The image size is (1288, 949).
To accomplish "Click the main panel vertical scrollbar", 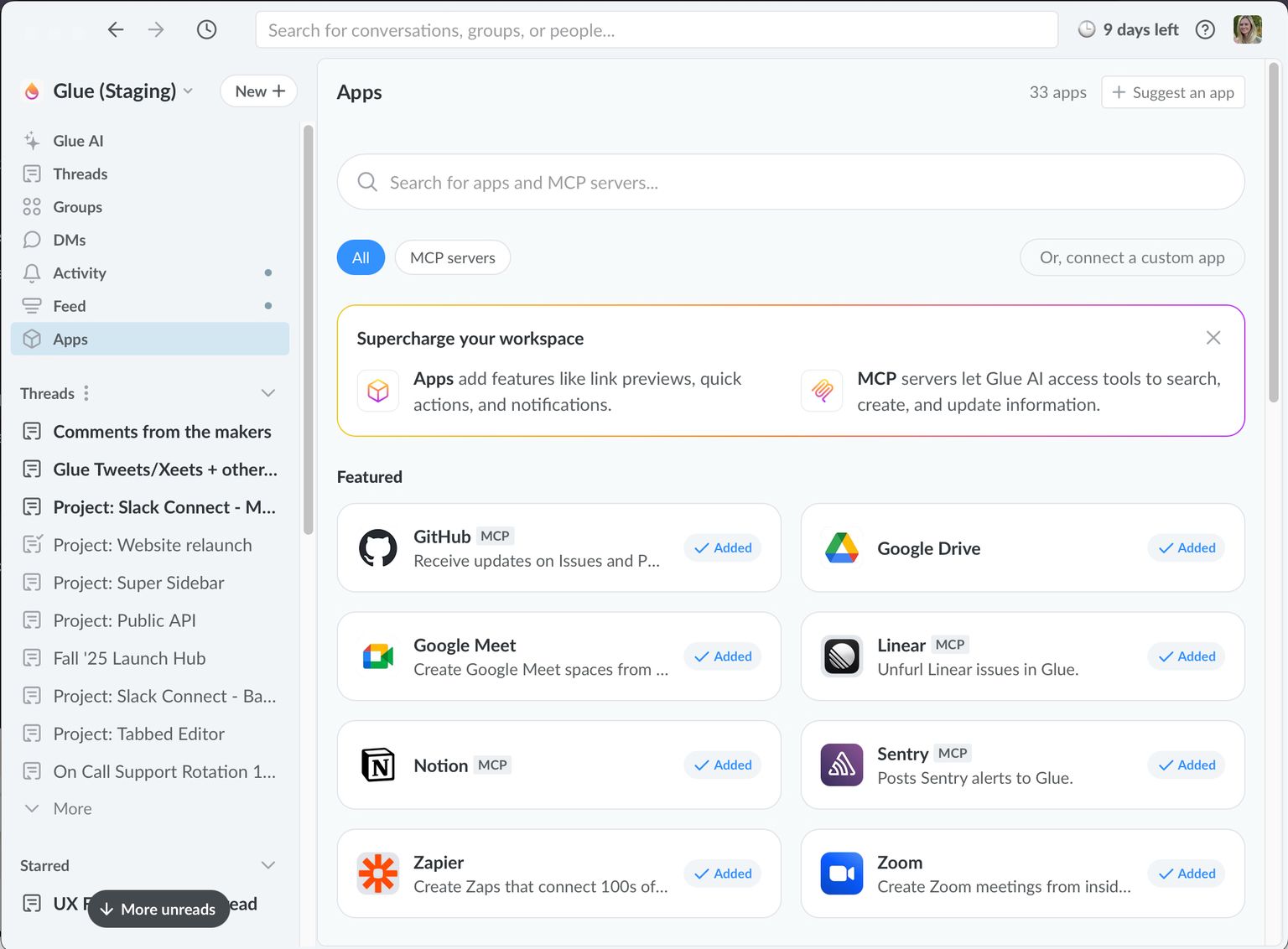I will (1274, 233).
